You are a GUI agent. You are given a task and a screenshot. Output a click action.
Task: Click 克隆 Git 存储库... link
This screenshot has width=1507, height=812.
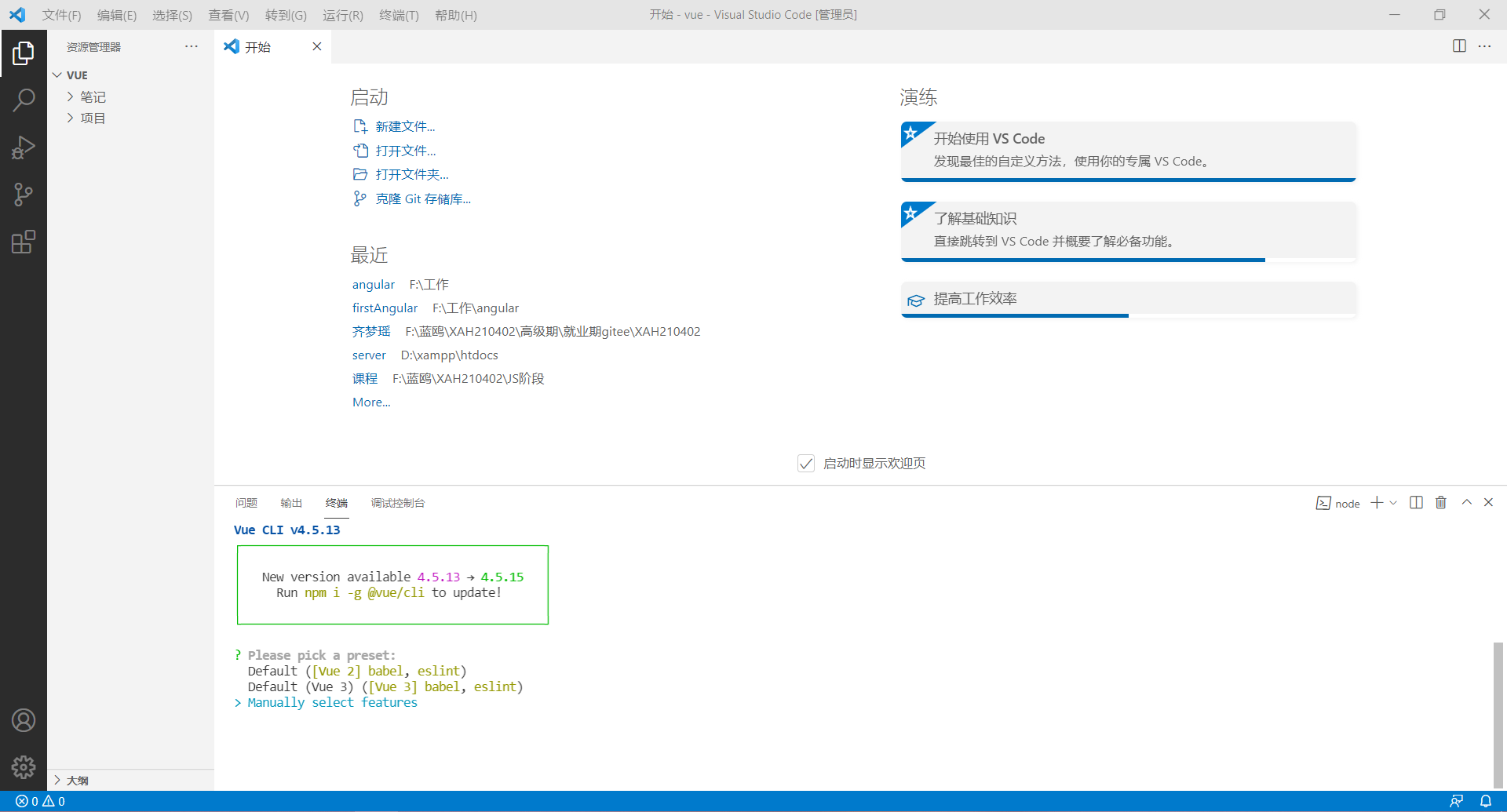pyautogui.click(x=423, y=198)
